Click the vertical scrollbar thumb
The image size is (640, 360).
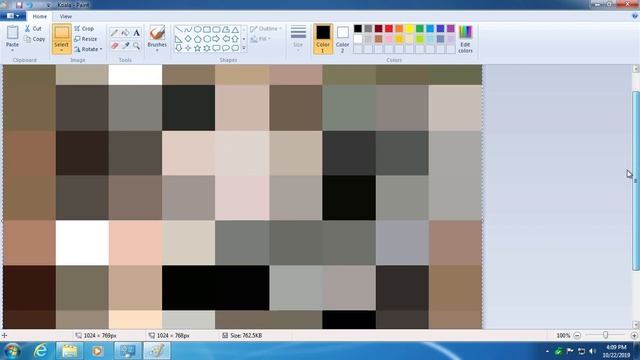(636, 180)
